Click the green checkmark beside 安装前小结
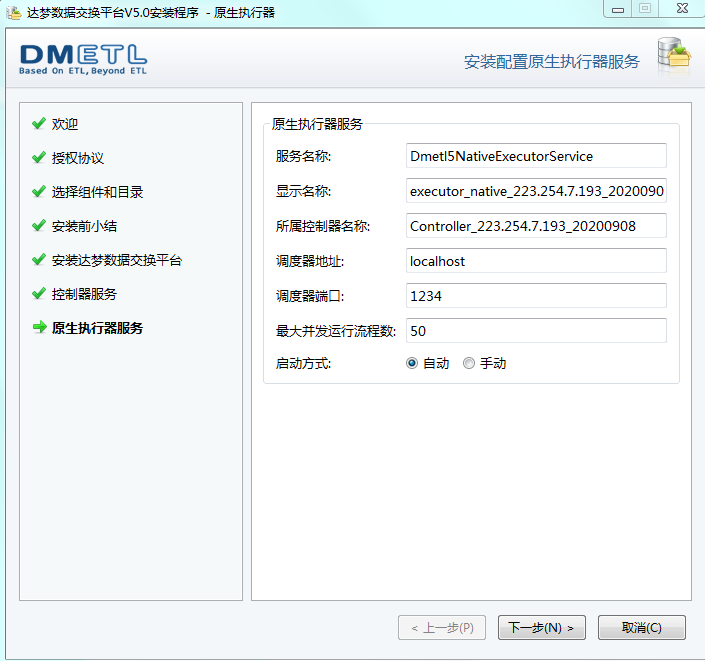Viewport: 705px width, 661px height. click(39, 225)
